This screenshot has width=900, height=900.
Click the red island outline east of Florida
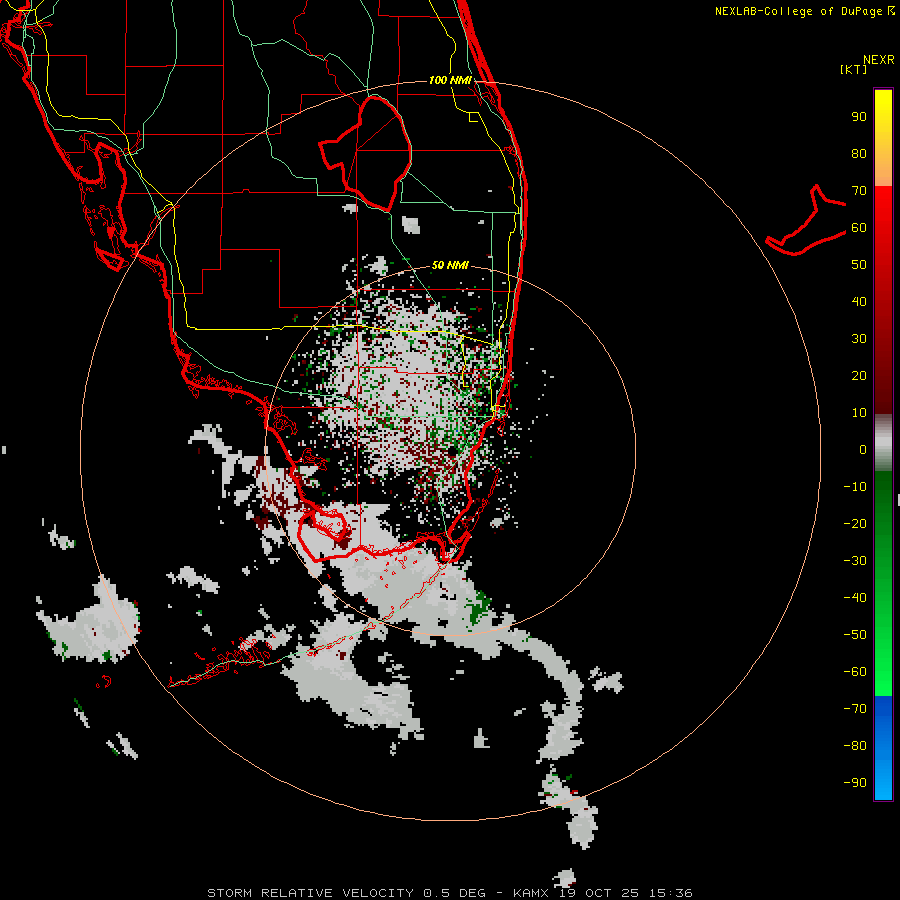coord(806,220)
